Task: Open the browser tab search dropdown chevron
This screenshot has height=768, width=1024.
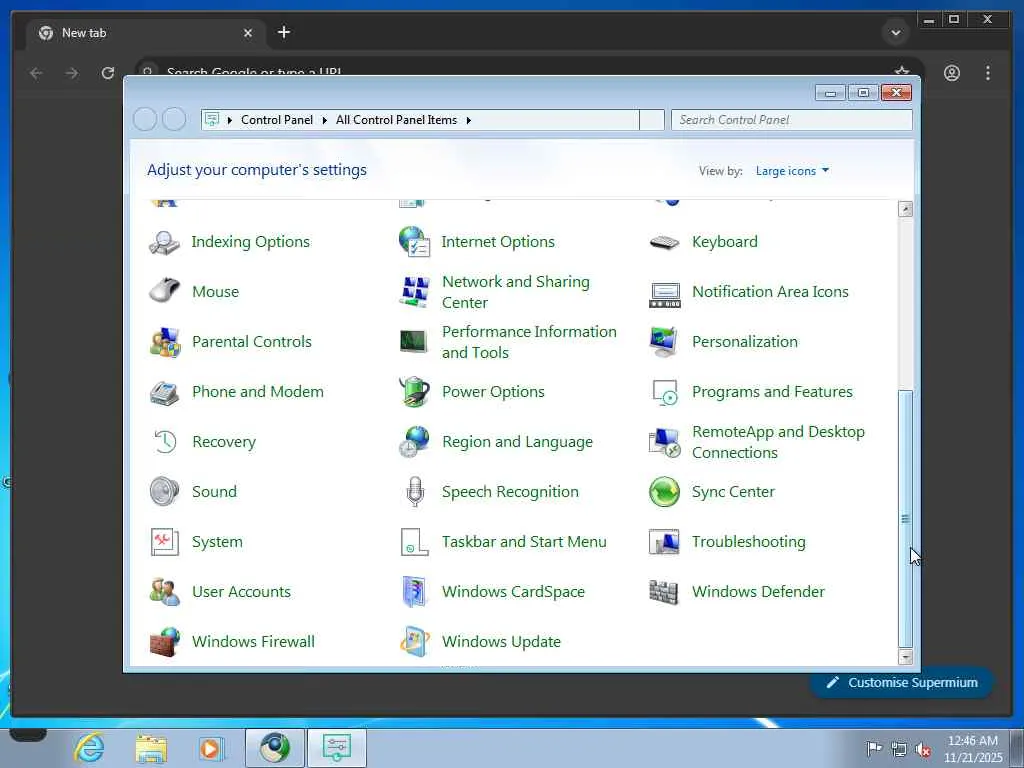Action: pyautogui.click(x=896, y=33)
